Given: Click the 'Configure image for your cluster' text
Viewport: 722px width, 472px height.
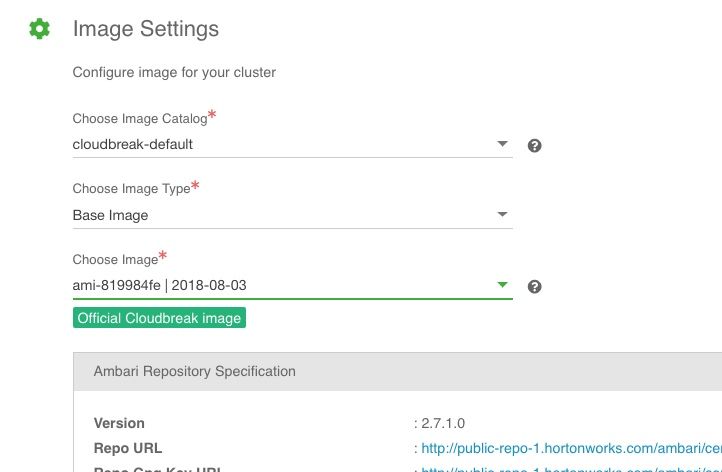Looking at the screenshot, I should tap(174, 72).
